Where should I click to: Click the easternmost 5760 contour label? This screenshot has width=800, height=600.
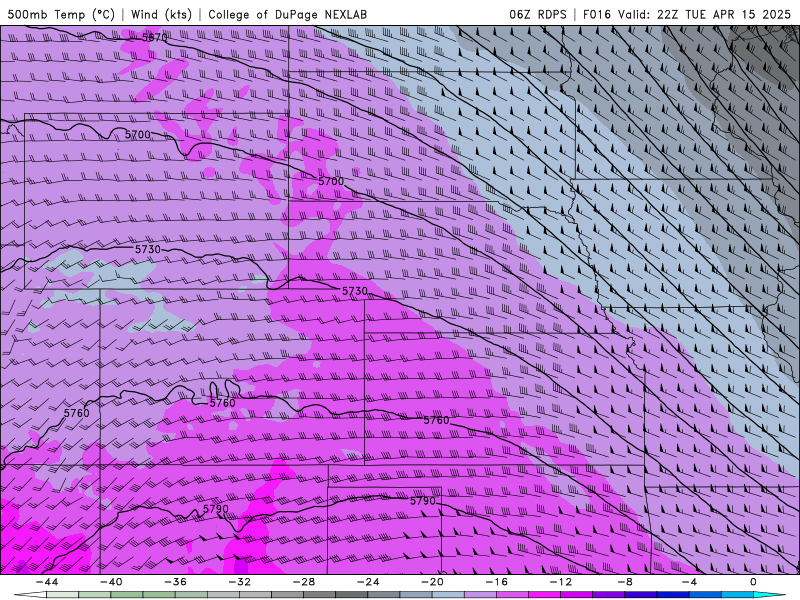pyautogui.click(x=437, y=420)
